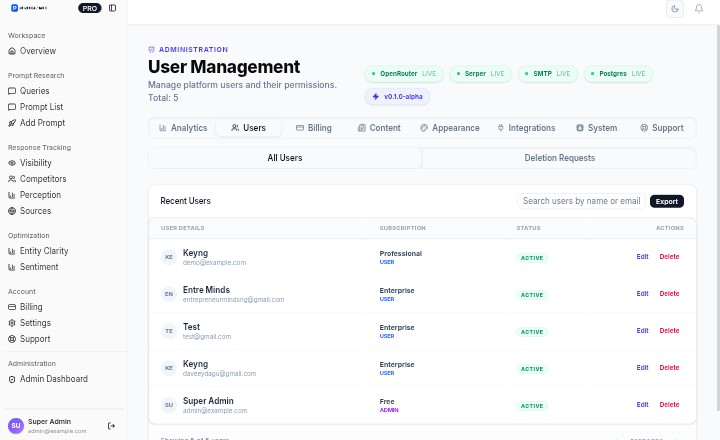720x440 pixels.
Task: Click the STATUS column header
Action: coord(528,228)
